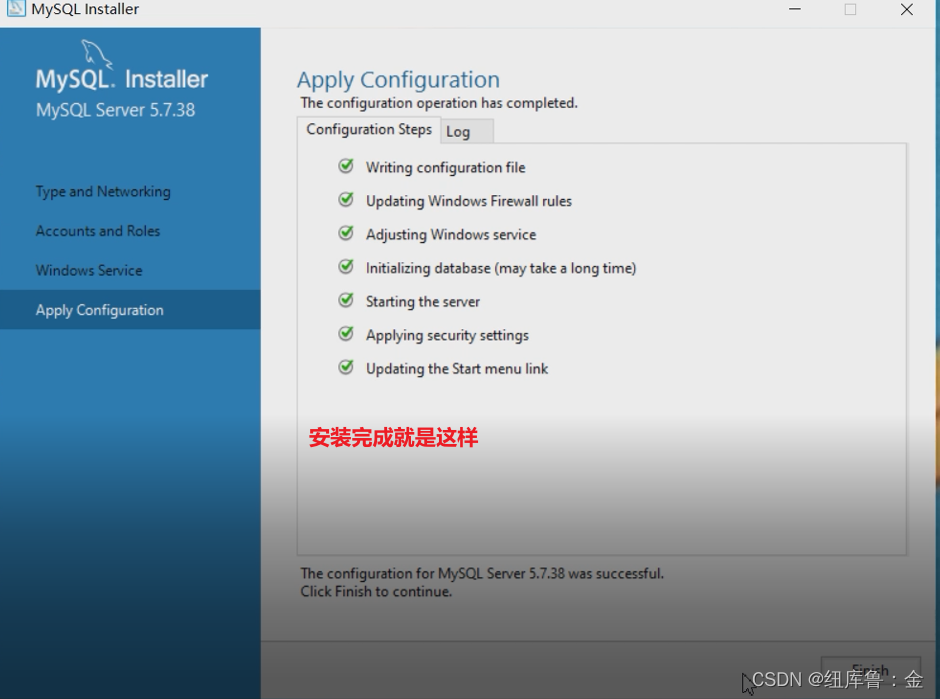Click Applying security settings text
Viewport: 940px width, 699px height.
click(447, 336)
